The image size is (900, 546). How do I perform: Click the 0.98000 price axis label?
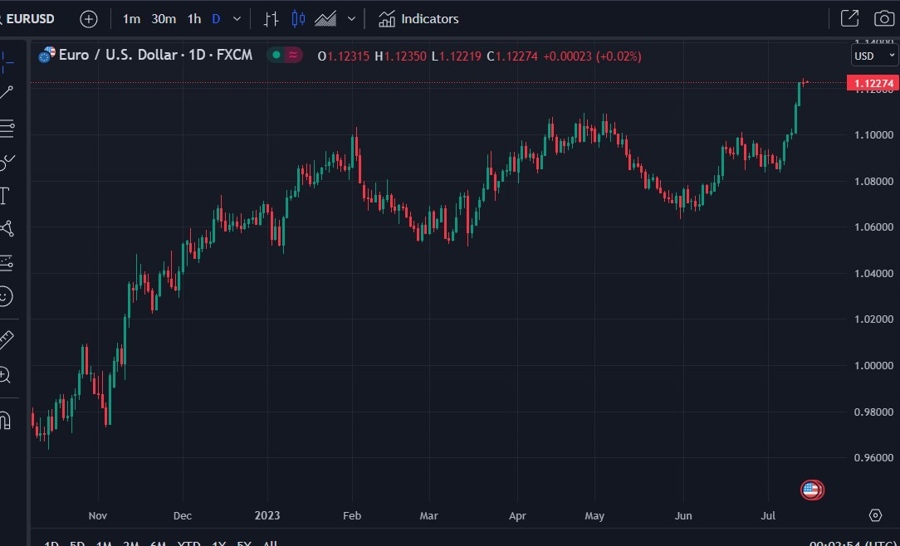coord(874,412)
